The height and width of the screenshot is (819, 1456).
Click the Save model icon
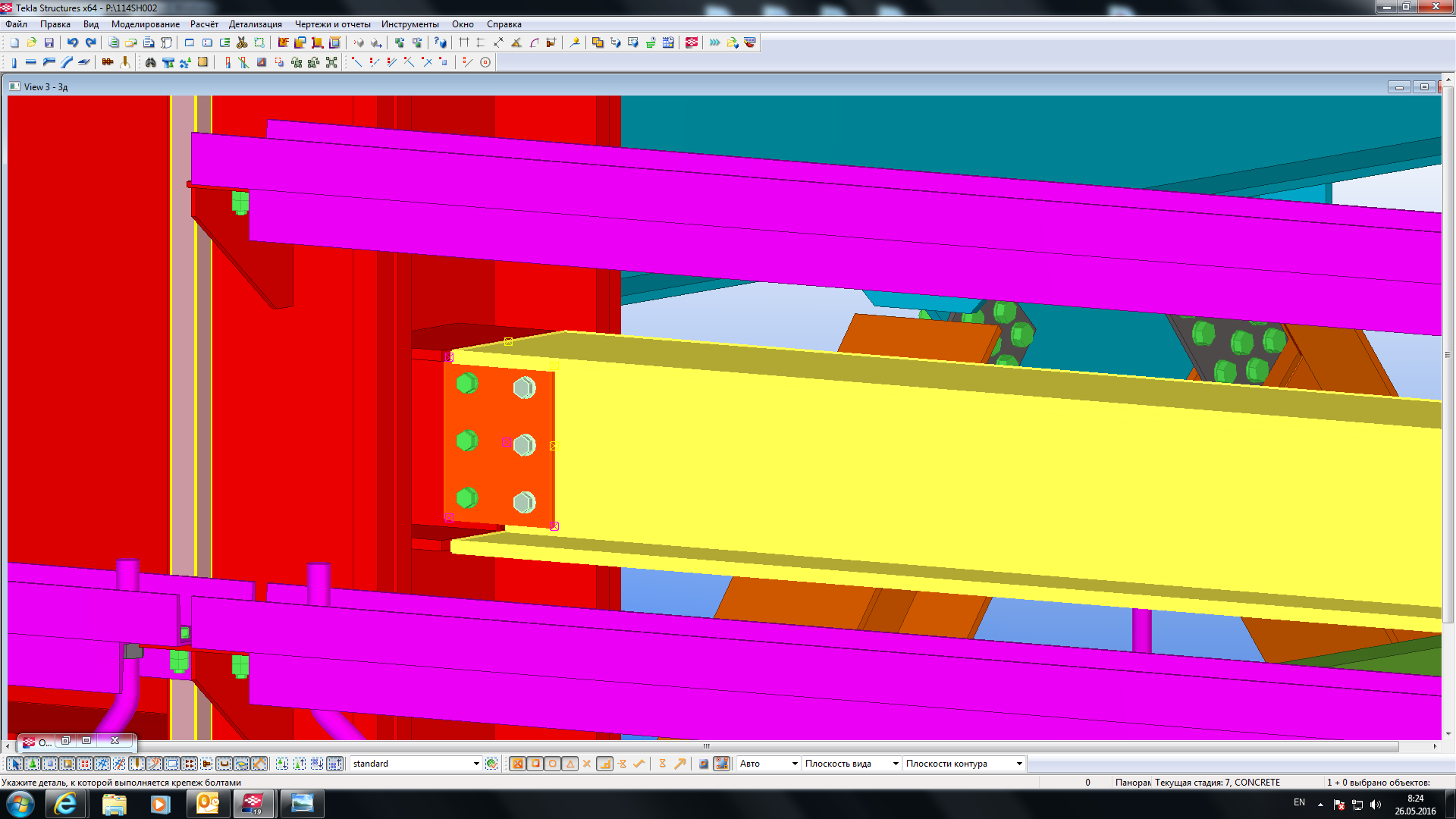(x=49, y=43)
